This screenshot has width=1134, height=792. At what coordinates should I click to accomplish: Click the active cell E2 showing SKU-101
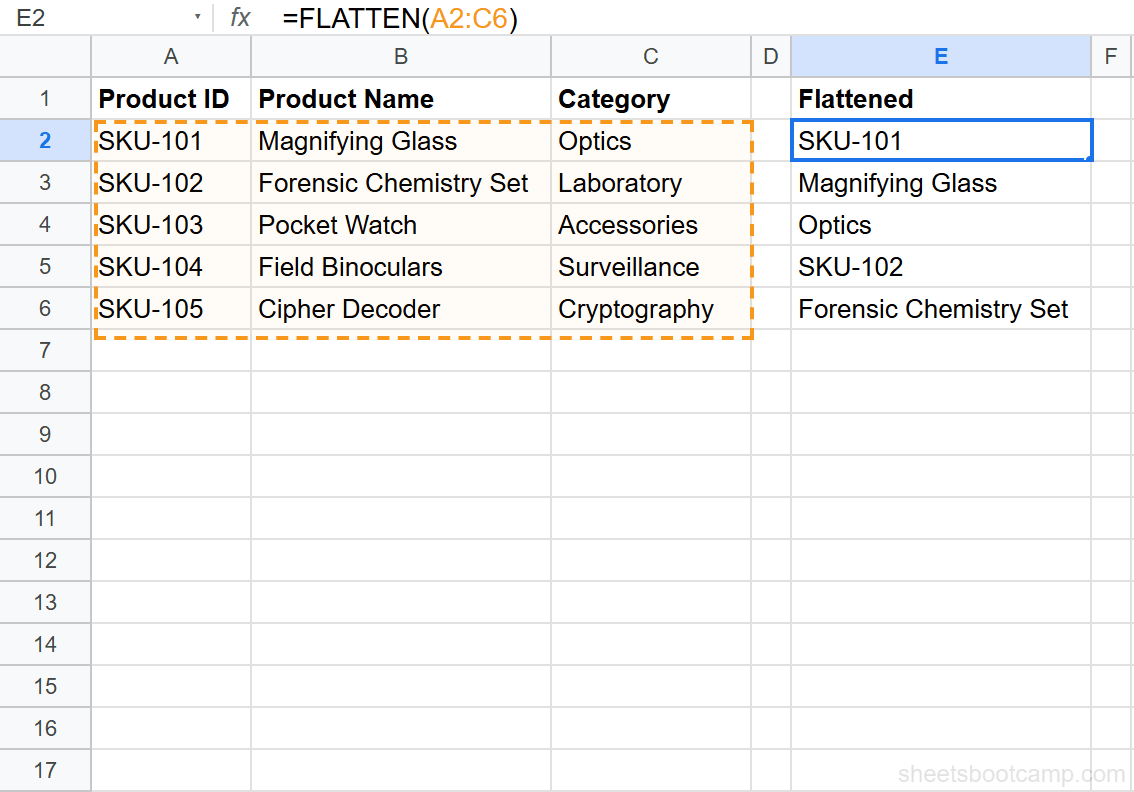coord(940,141)
